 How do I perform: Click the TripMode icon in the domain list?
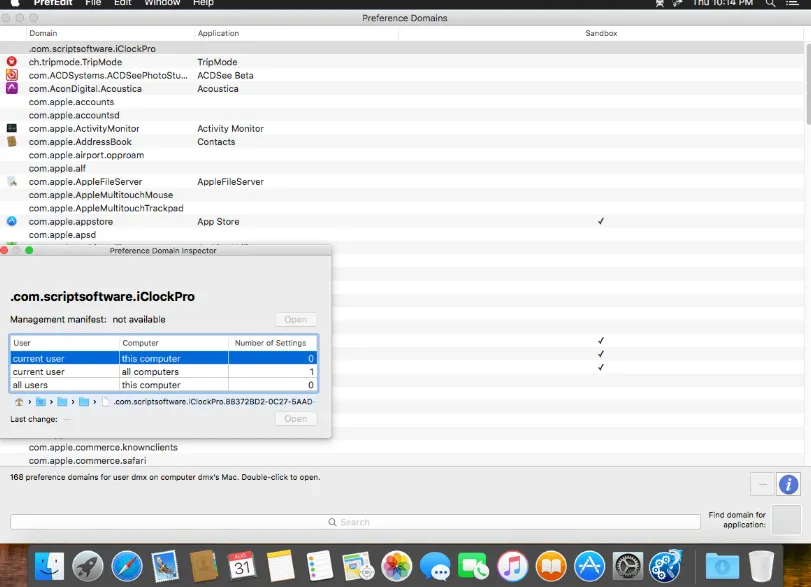click(11, 62)
